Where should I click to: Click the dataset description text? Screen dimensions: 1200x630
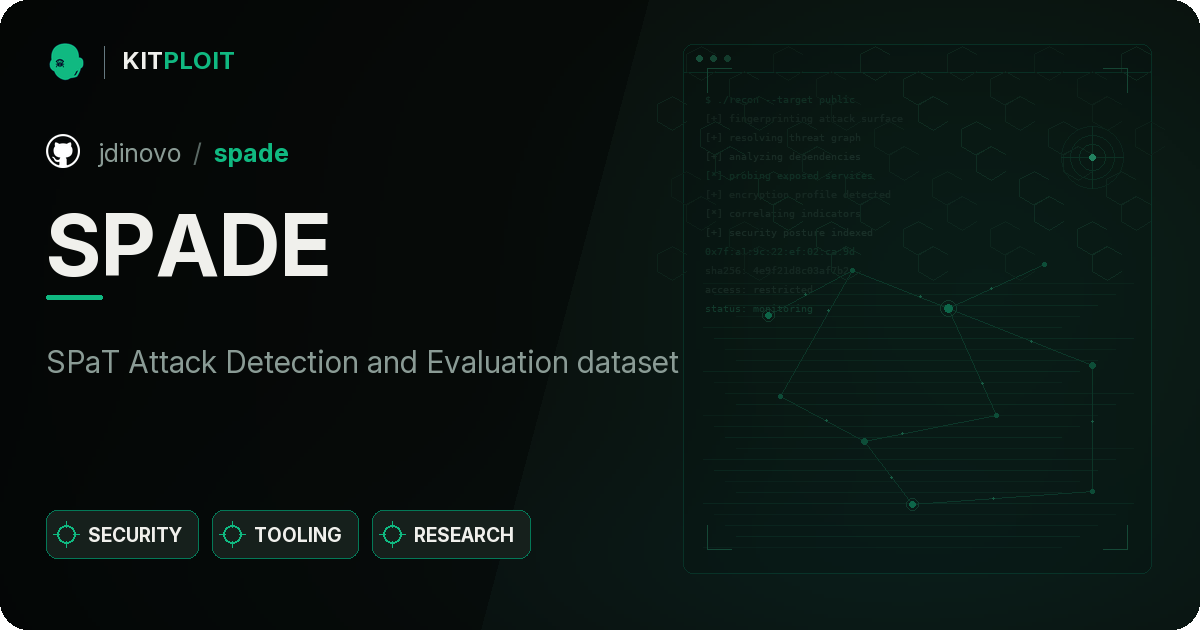(x=363, y=362)
